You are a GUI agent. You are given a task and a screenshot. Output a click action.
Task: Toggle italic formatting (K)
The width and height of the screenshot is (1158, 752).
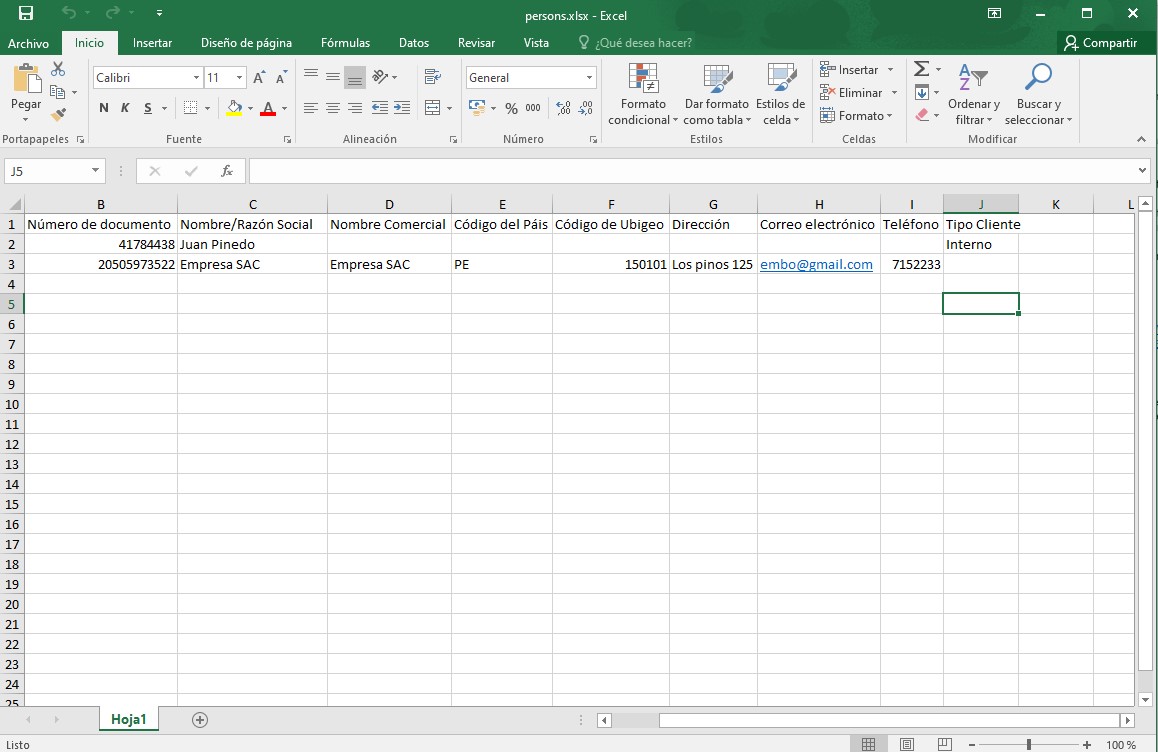[126, 108]
